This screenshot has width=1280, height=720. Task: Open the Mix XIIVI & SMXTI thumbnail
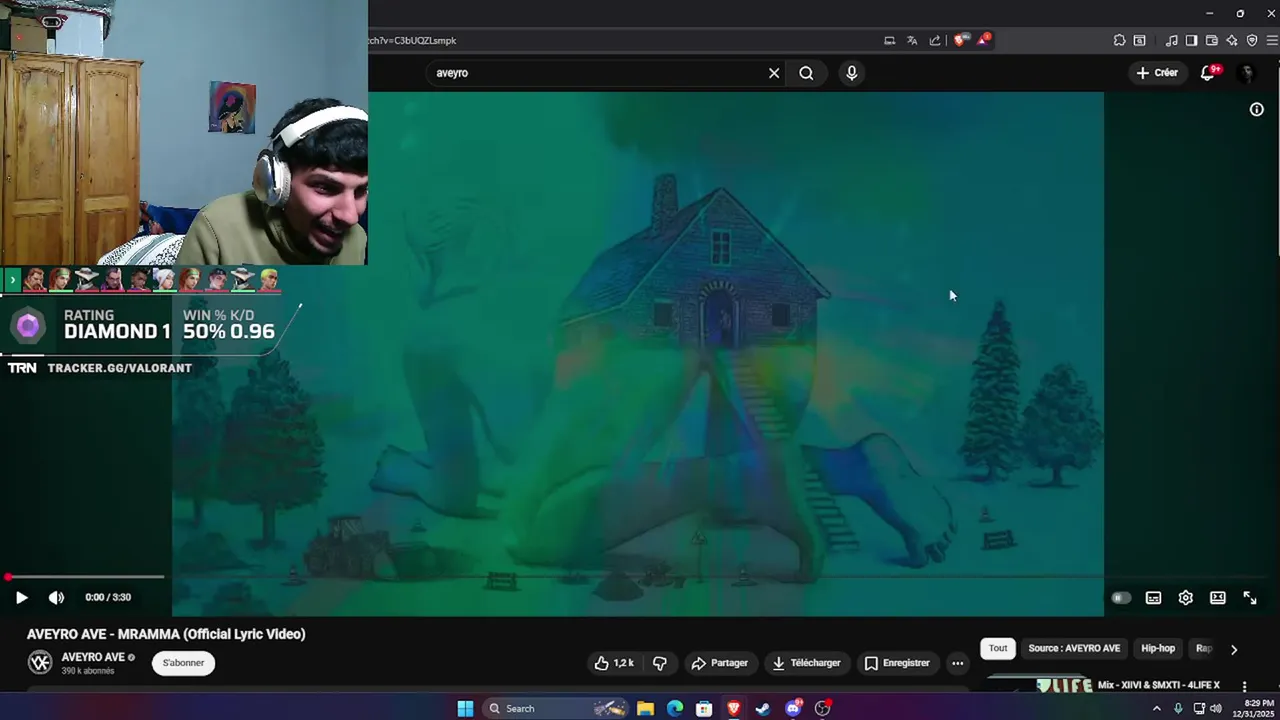(1037, 685)
